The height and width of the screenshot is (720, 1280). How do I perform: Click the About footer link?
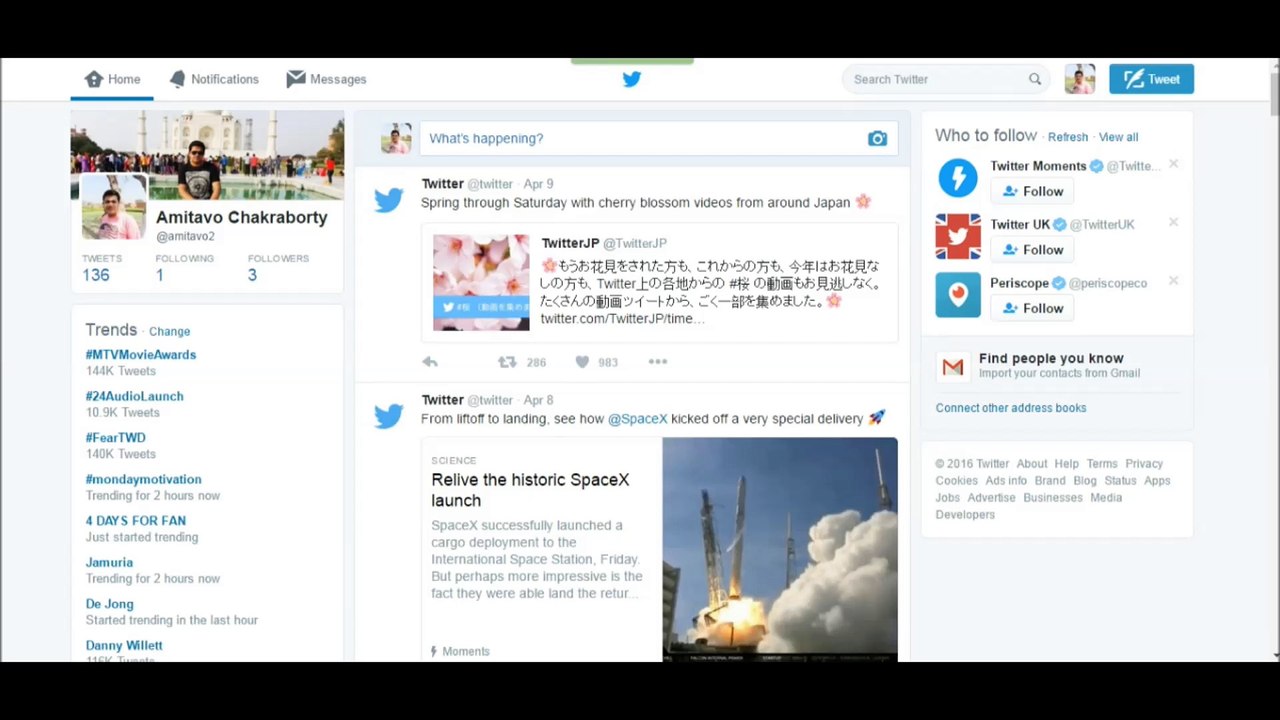1032,464
